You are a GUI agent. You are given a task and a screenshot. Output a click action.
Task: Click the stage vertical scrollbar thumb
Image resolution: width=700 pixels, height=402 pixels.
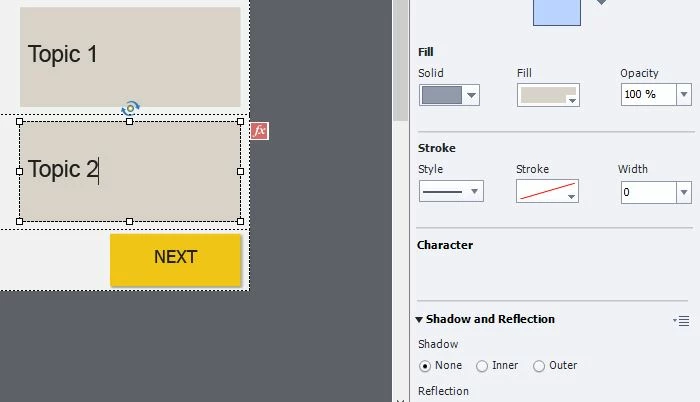pyautogui.click(x=400, y=60)
